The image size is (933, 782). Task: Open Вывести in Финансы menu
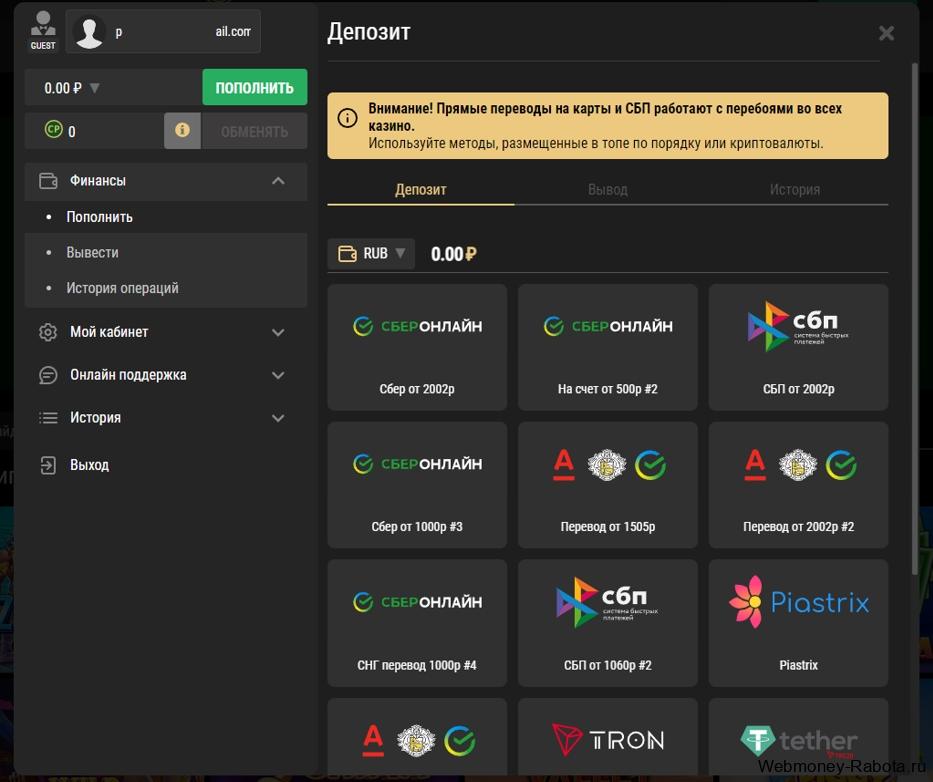92,252
